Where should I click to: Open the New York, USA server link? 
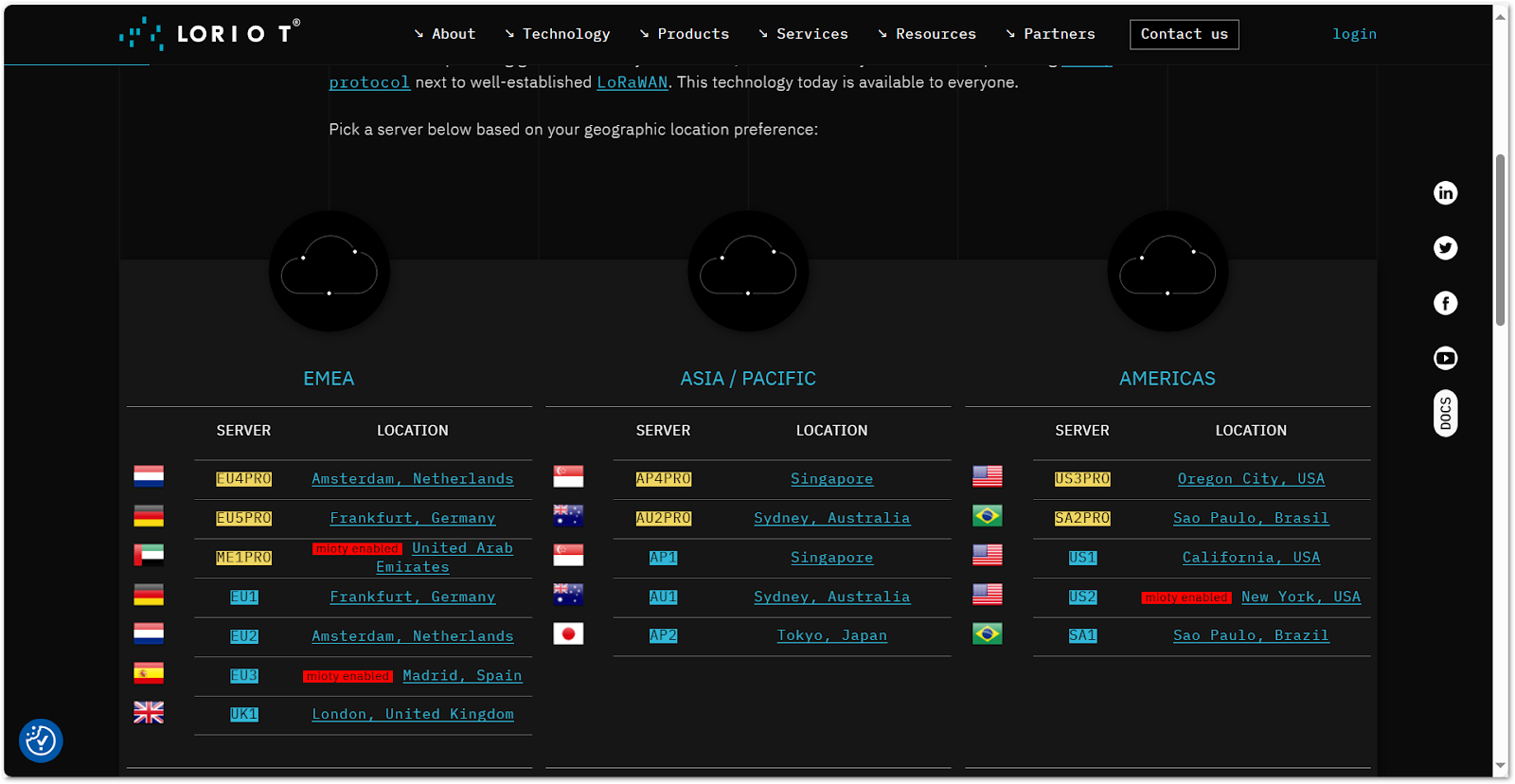point(1301,597)
